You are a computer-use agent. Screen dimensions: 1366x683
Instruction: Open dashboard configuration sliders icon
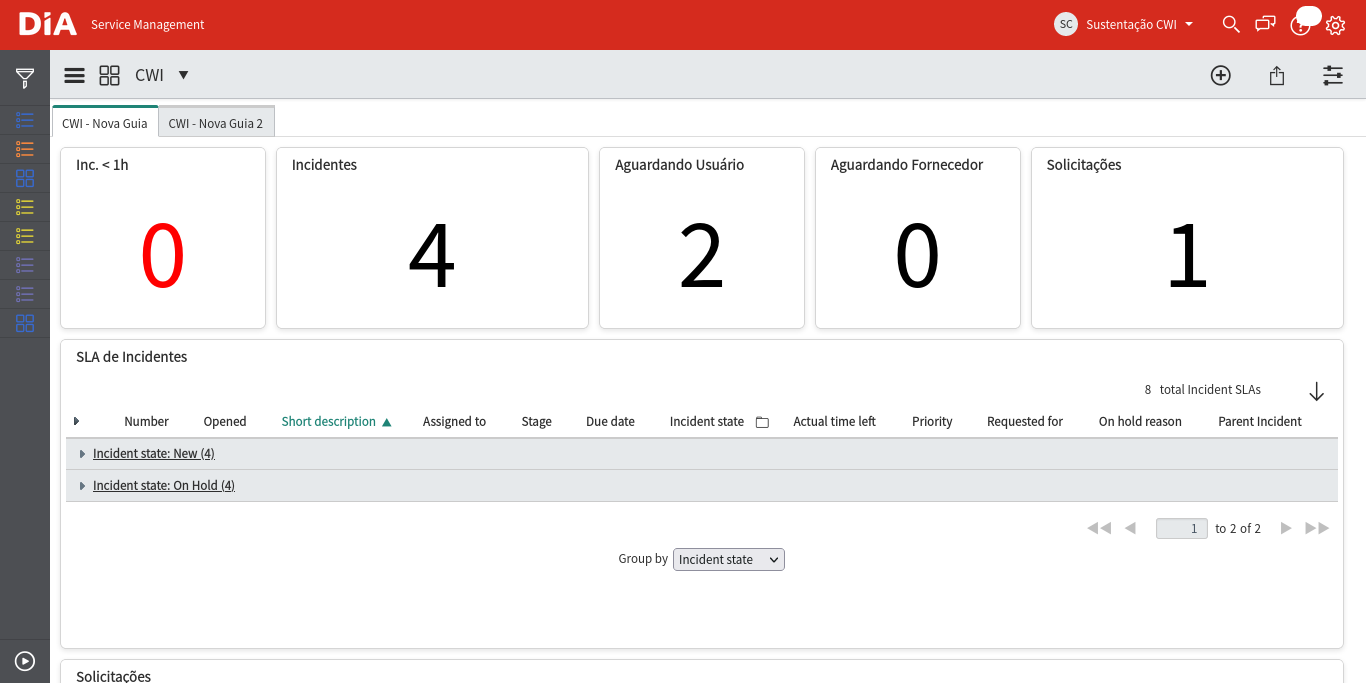pos(1333,75)
